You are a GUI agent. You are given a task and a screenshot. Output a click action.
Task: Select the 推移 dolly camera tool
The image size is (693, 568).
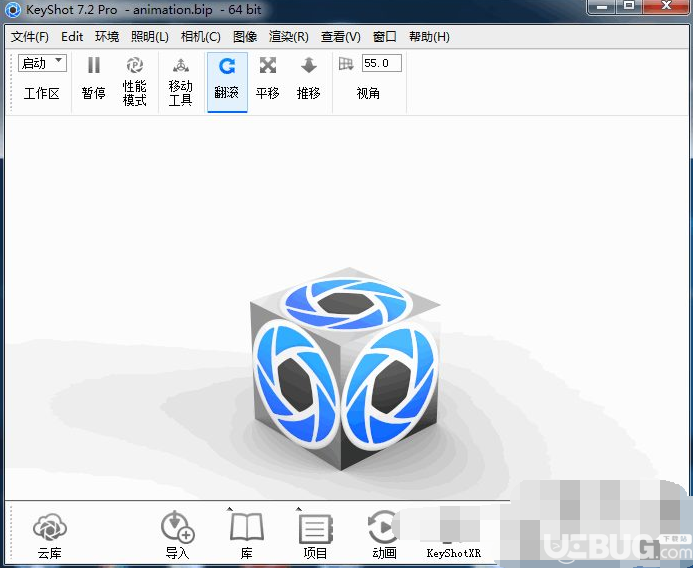point(308,79)
